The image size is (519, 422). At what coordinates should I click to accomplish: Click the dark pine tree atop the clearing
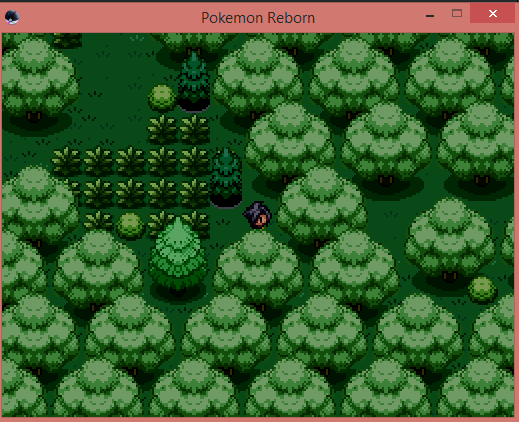[x=194, y=81]
